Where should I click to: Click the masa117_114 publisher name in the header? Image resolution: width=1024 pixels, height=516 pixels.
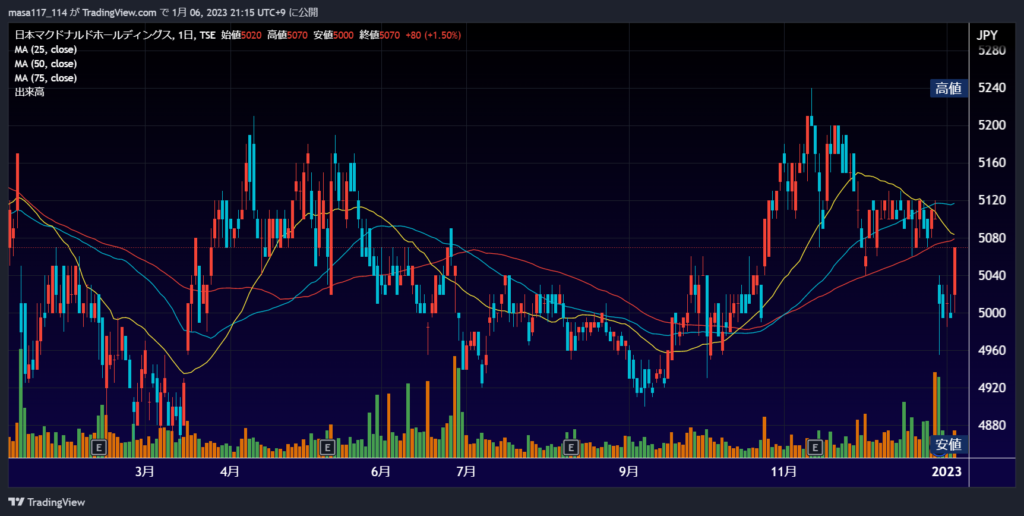(37, 12)
